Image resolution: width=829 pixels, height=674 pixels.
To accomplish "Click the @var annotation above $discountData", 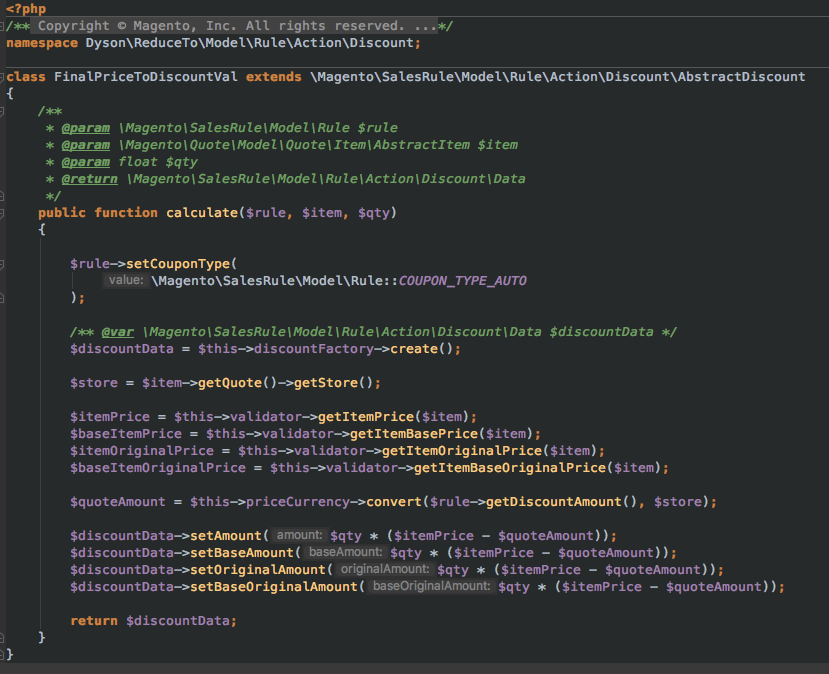I will point(119,331).
